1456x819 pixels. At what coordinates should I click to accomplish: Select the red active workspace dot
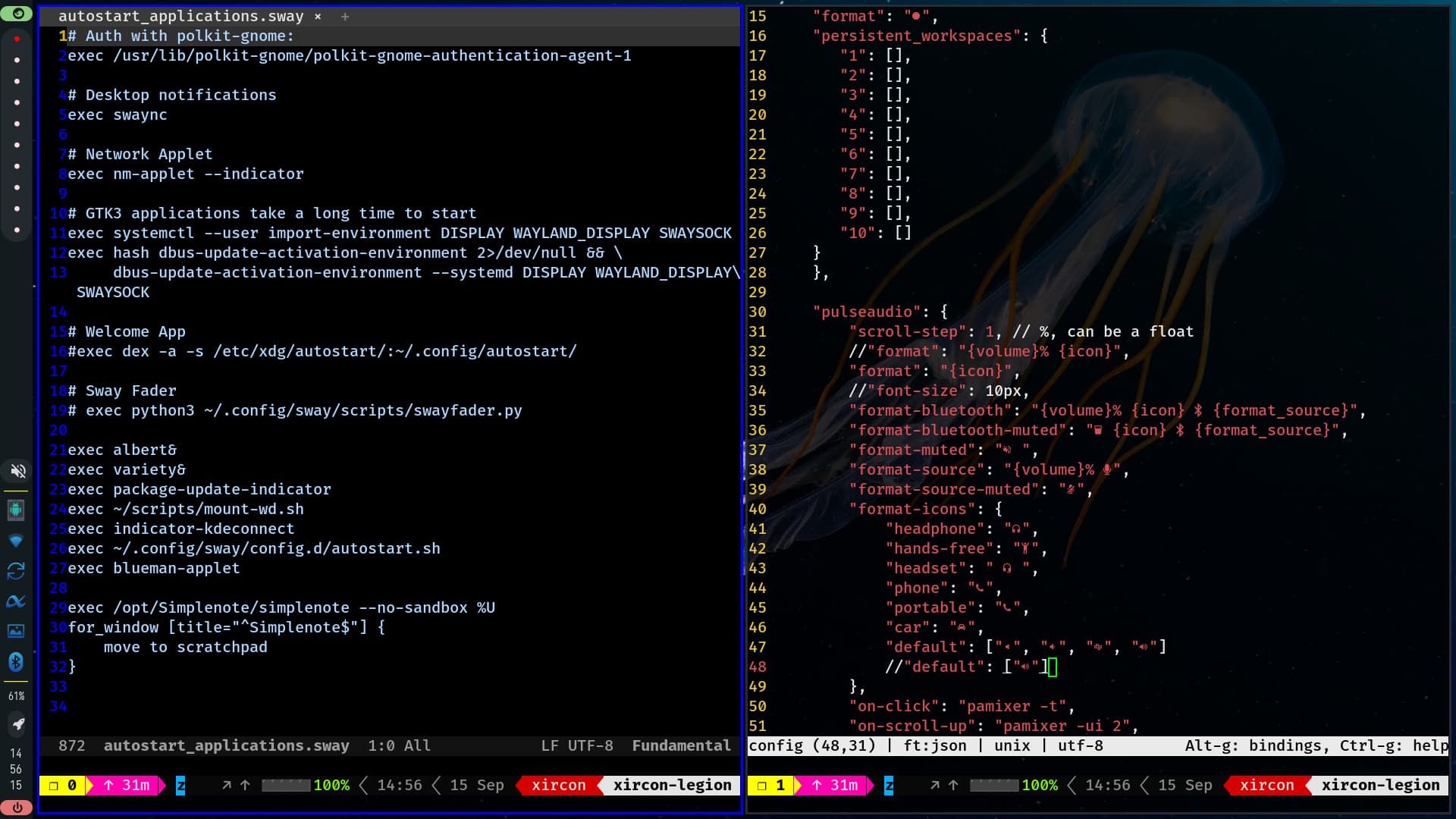pos(17,39)
